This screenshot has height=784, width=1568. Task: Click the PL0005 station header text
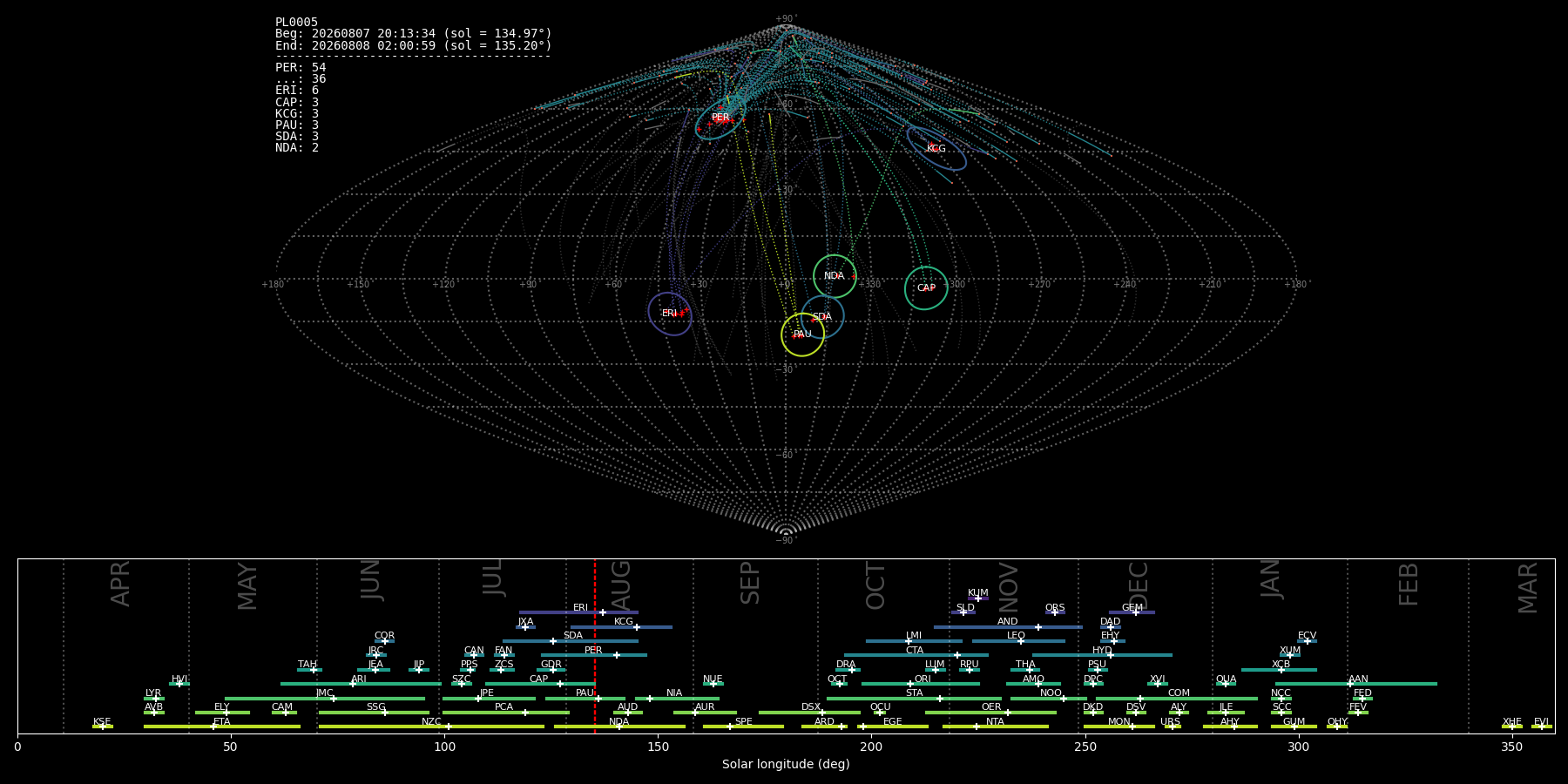coord(296,23)
